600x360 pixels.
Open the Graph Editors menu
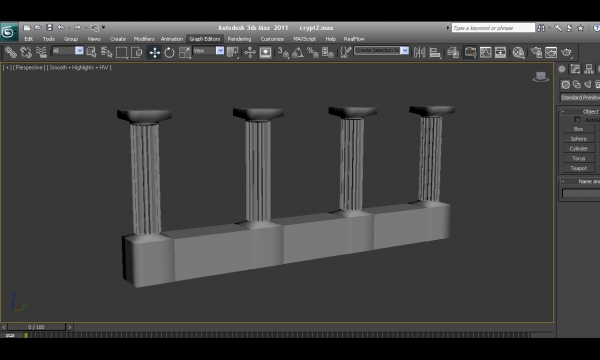[205, 39]
